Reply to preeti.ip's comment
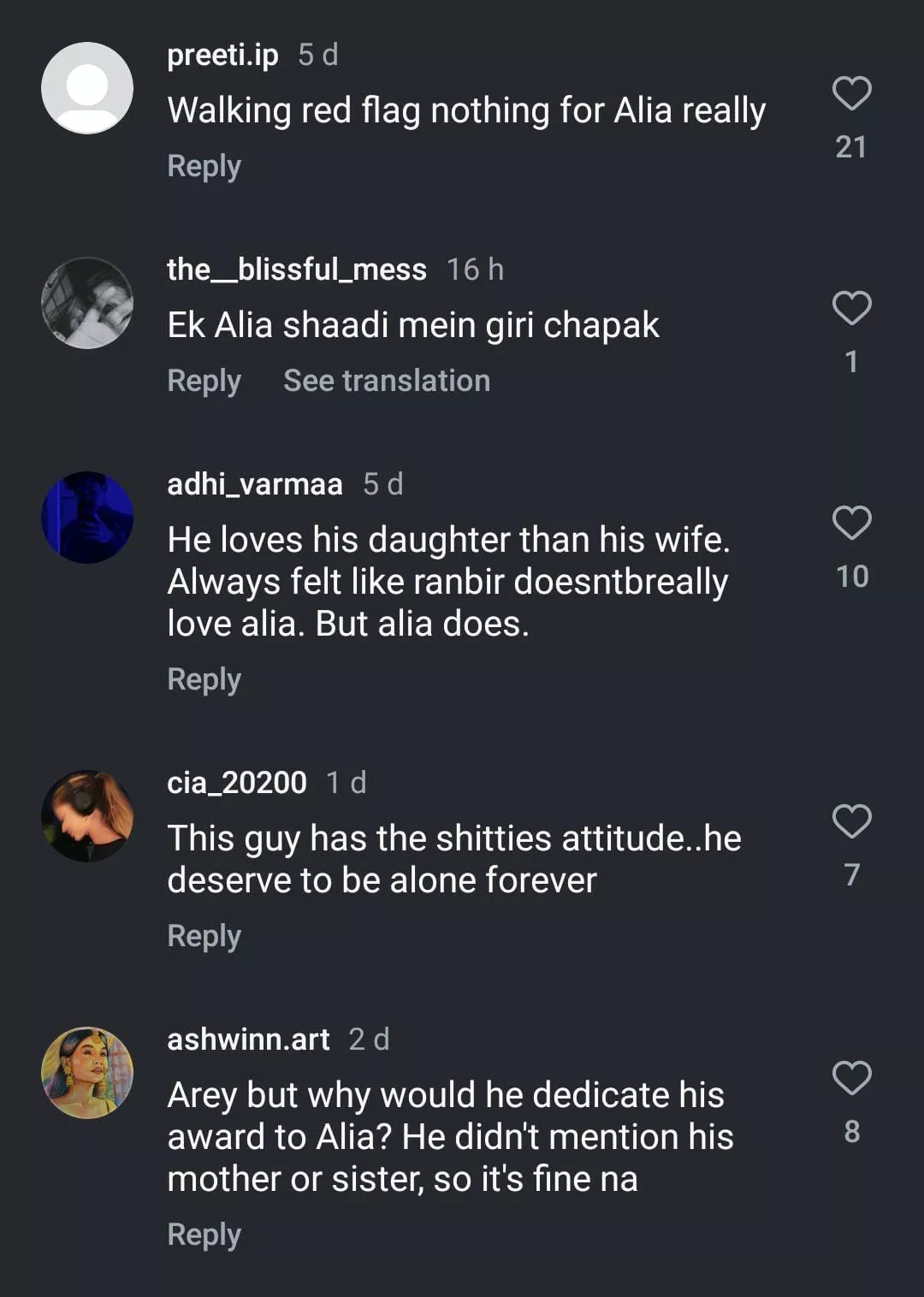This screenshot has height=1297, width=924. click(x=204, y=166)
